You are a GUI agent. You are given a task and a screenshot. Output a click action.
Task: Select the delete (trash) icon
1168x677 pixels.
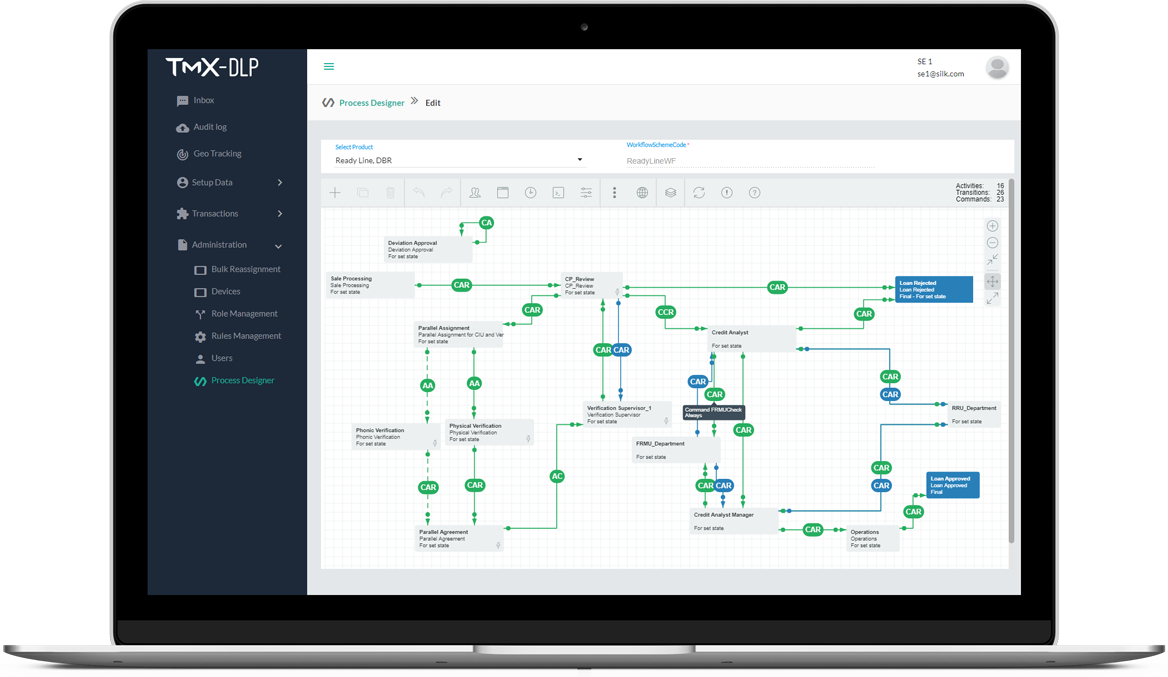coord(390,192)
